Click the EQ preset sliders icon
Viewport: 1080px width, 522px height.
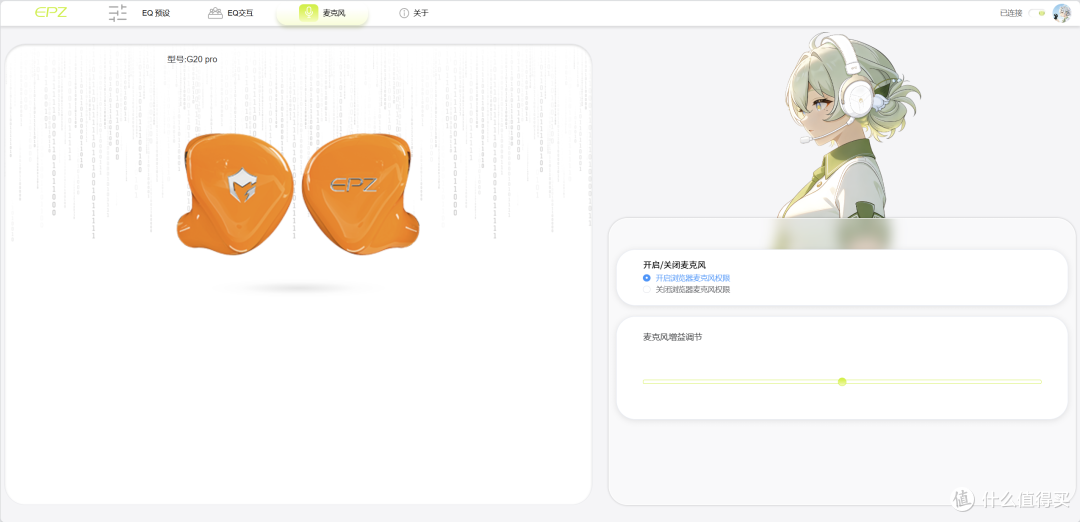click(x=118, y=13)
